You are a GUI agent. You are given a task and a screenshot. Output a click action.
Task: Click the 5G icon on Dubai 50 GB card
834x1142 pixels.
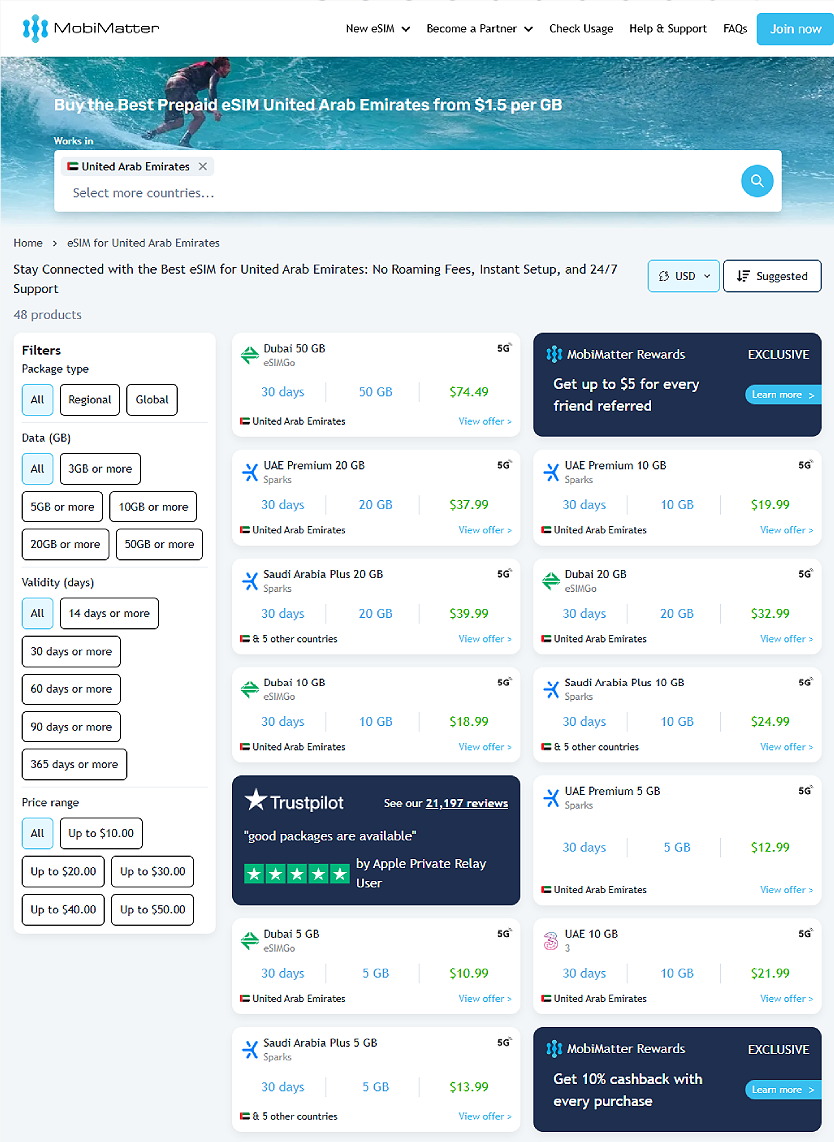click(504, 349)
